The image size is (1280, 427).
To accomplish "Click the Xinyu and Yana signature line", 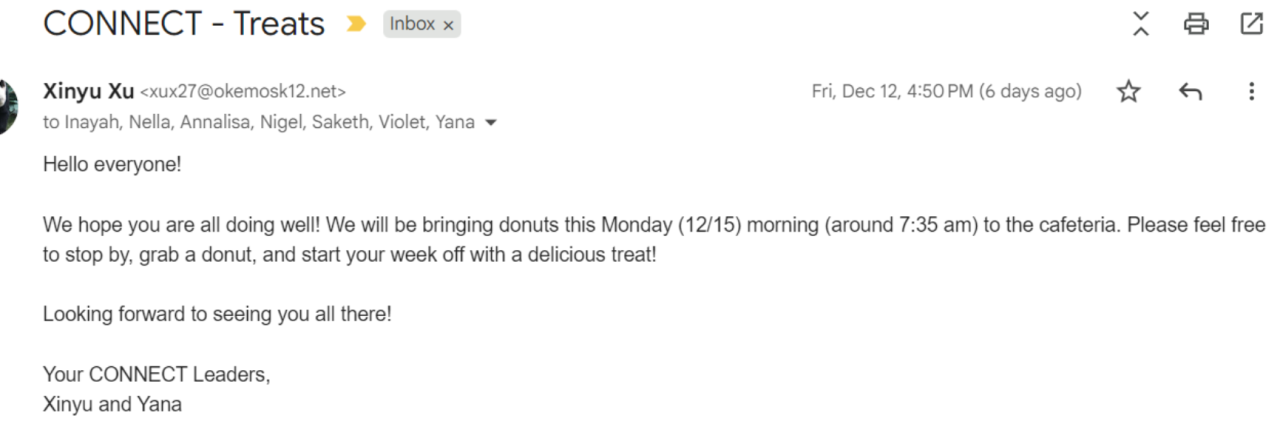I will click(112, 405).
